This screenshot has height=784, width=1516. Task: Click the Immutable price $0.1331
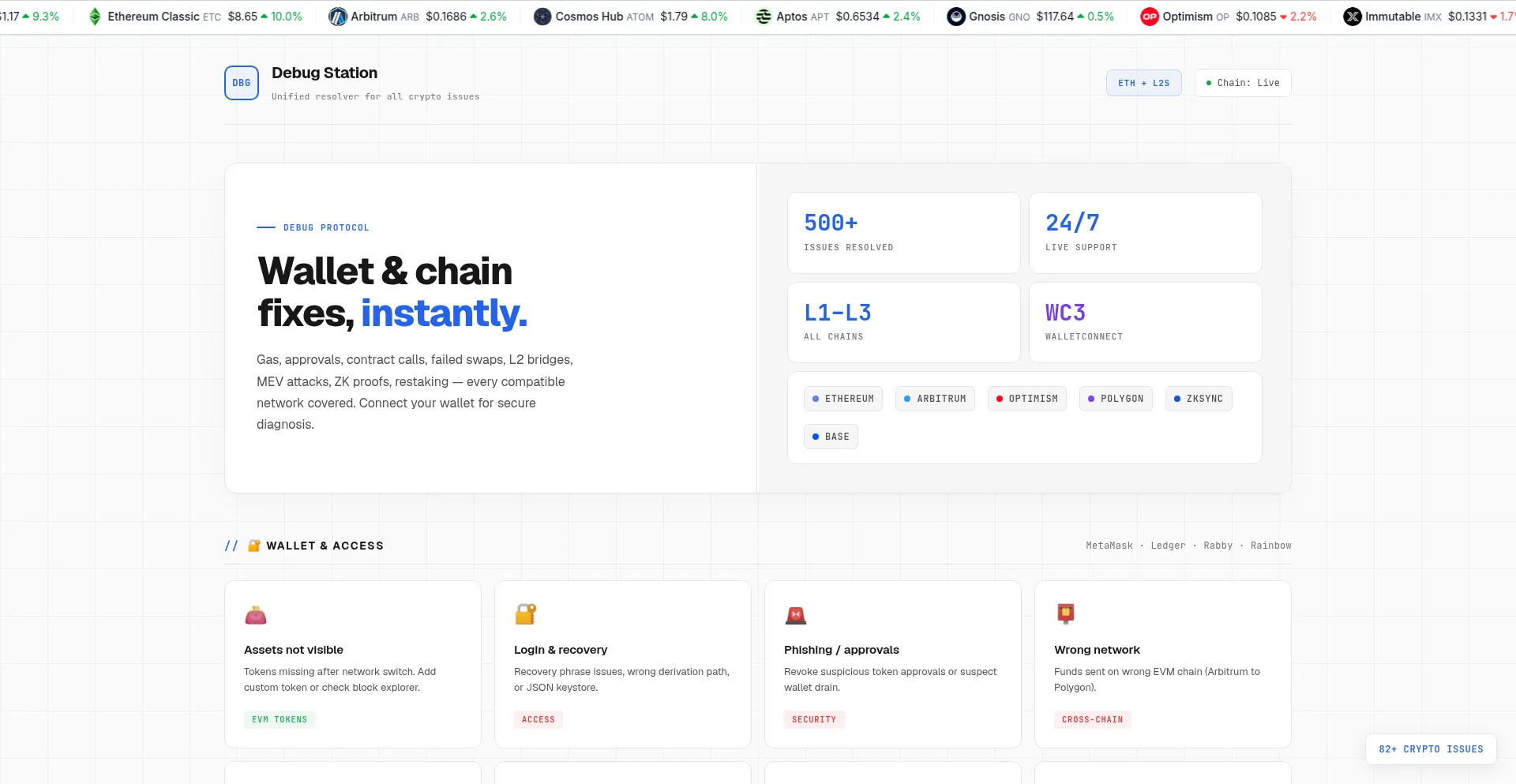pos(1467,17)
